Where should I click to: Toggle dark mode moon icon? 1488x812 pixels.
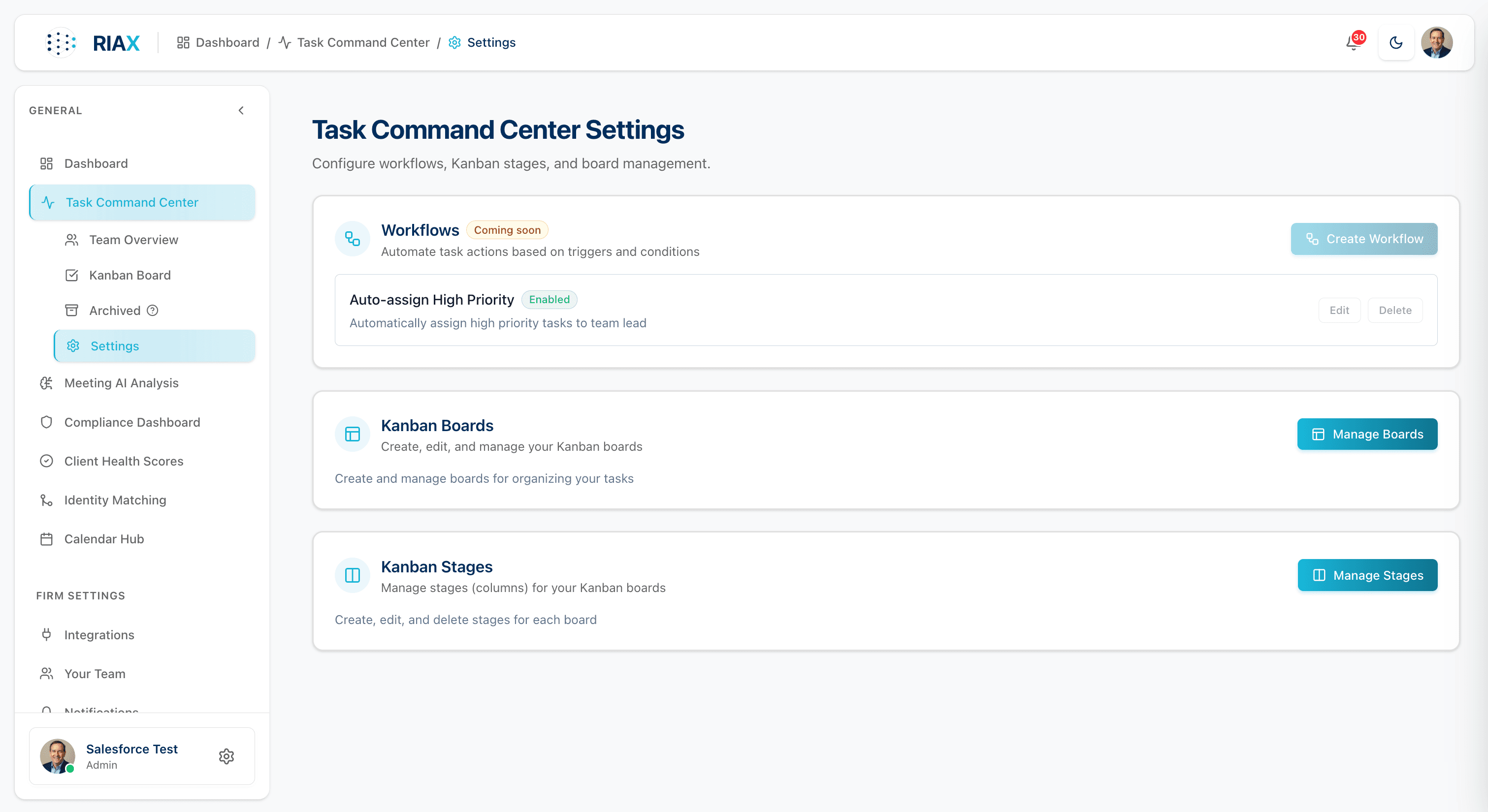tap(1395, 43)
